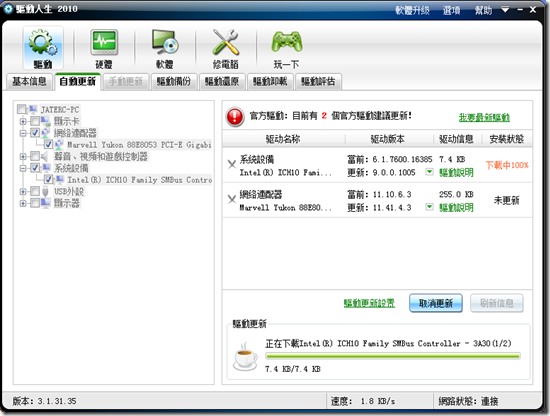Switch to the 基本信息 tab
This screenshot has height=416, width=550.
pos(29,81)
